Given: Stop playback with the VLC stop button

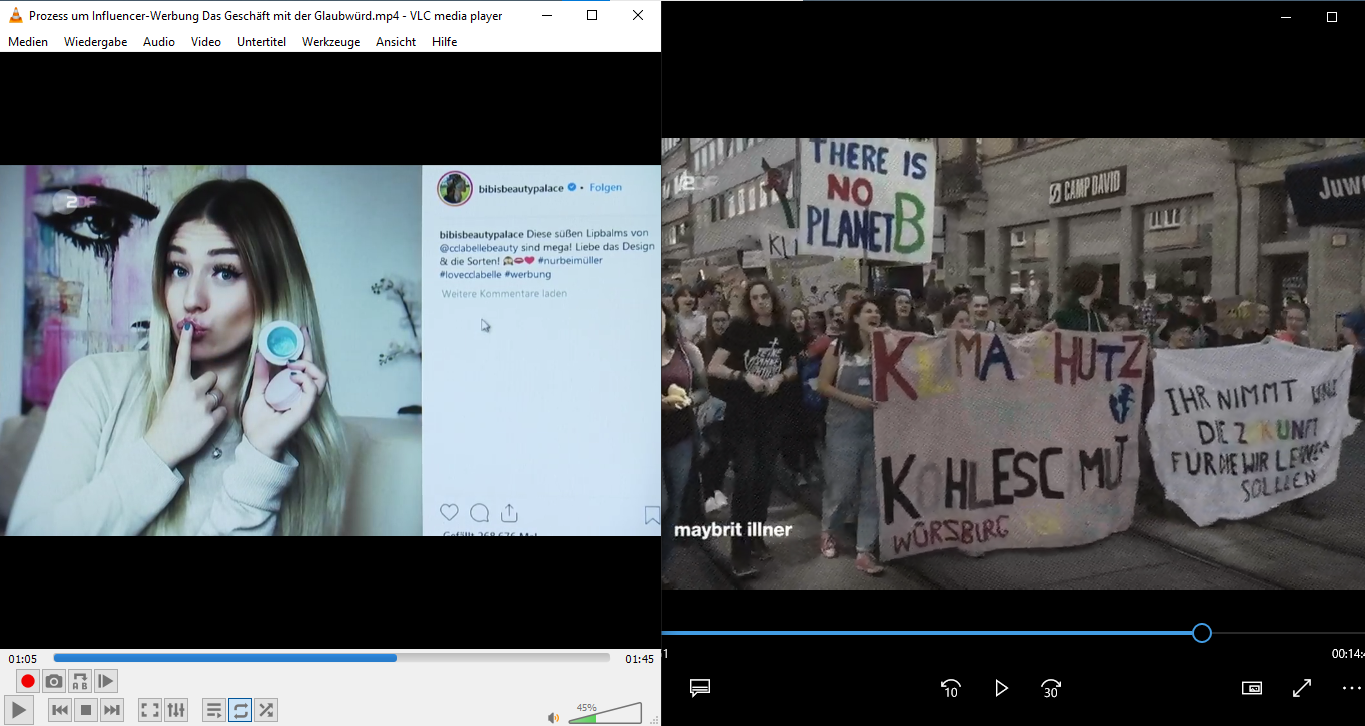Looking at the screenshot, I should pos(86,711).
